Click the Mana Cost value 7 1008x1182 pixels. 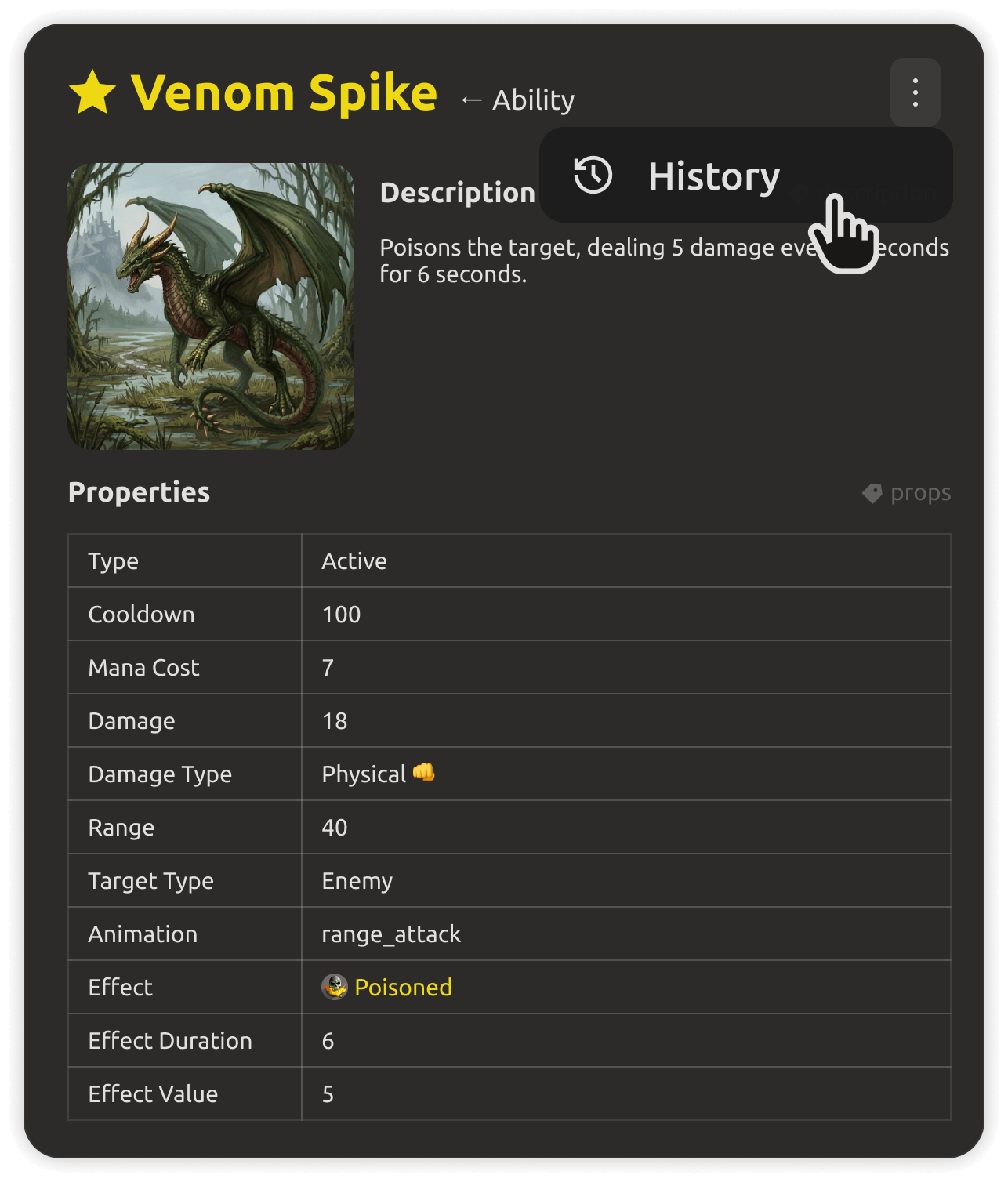click(328, 668)
